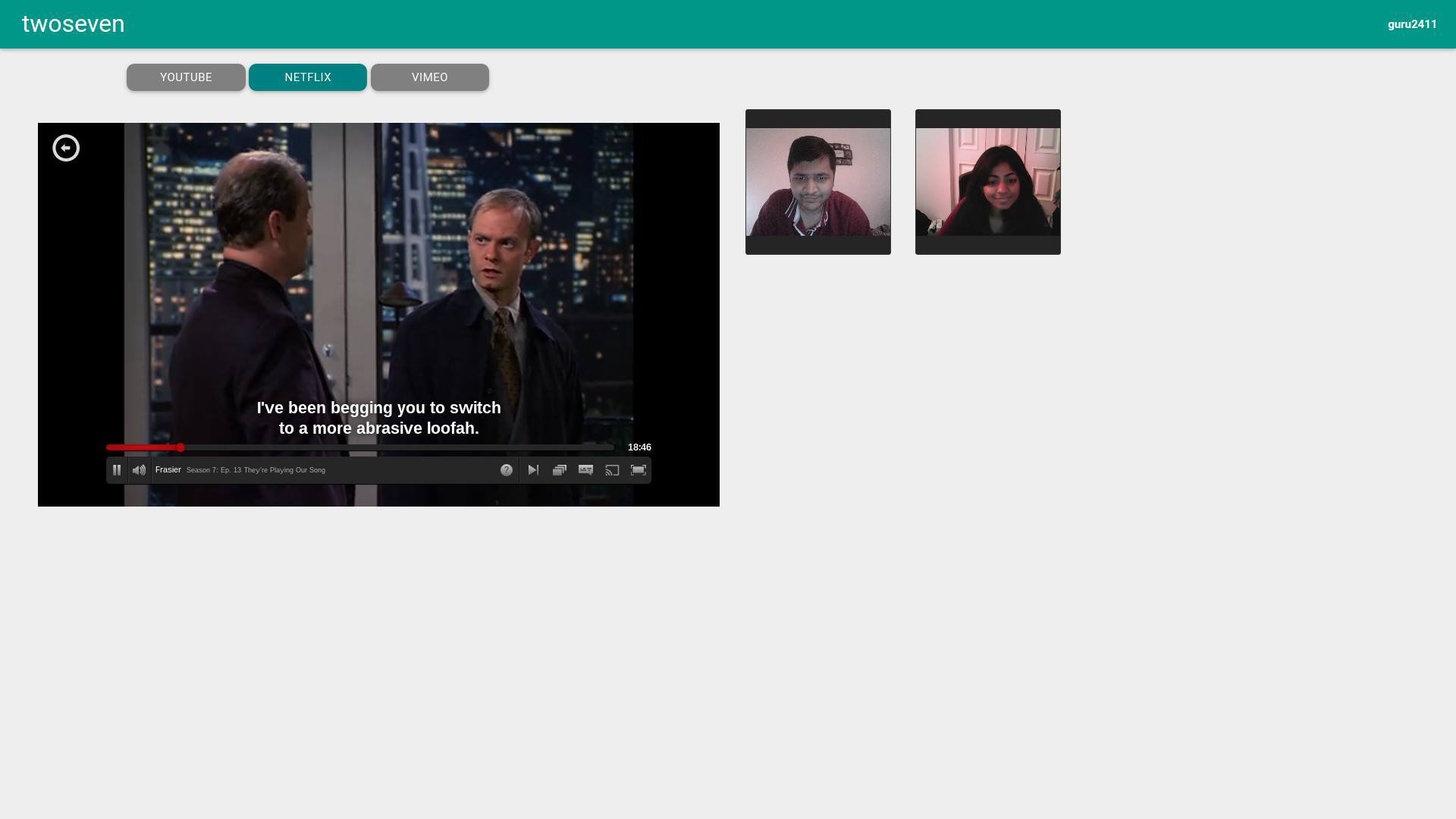
Task: Switch to the YOUTUBE tab
Action: coord(186,77)
